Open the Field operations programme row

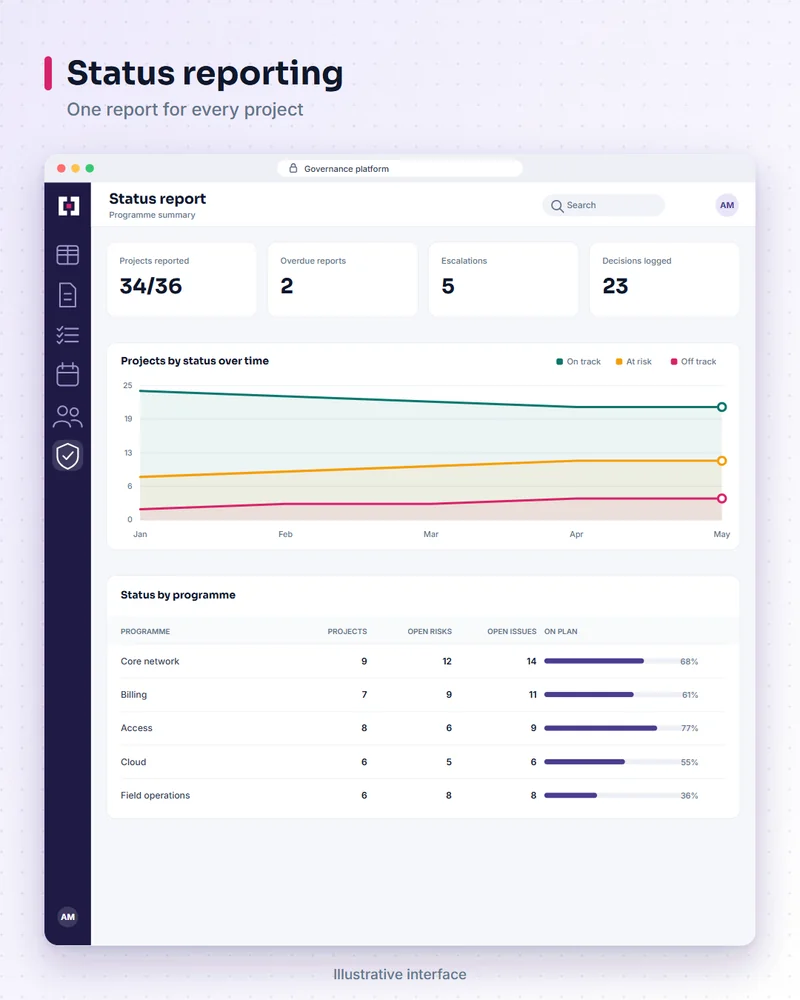[423, 795]
